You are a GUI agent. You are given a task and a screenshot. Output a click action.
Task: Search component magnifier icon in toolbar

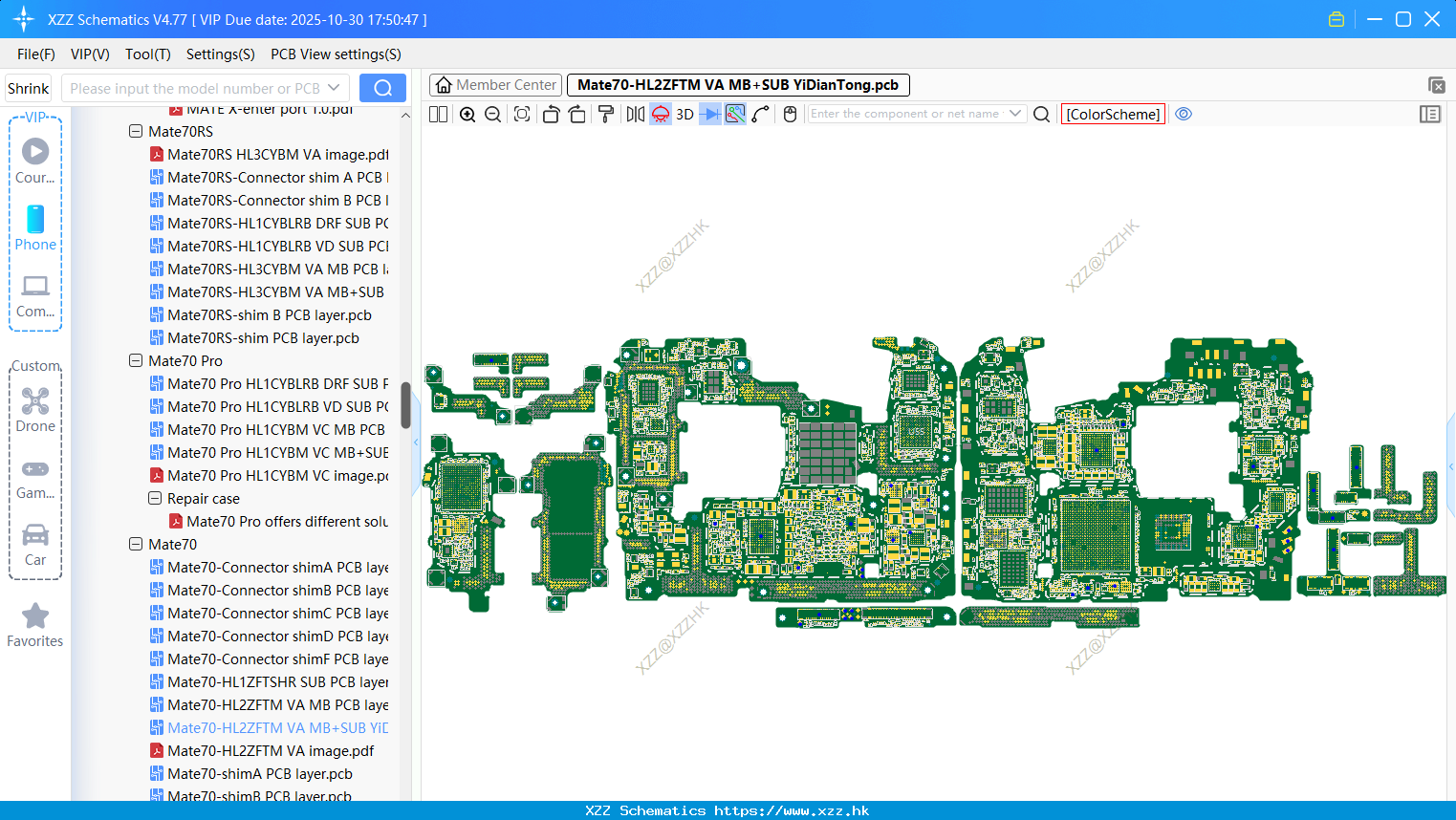1042,114
